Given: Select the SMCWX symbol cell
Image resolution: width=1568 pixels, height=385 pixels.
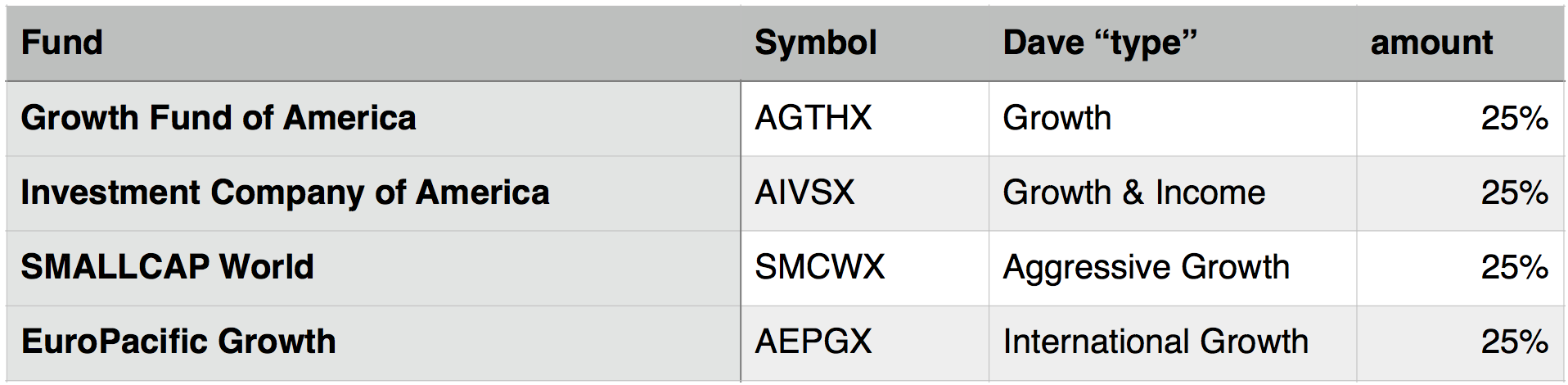Looking at the screenshot, I should 864,268.
